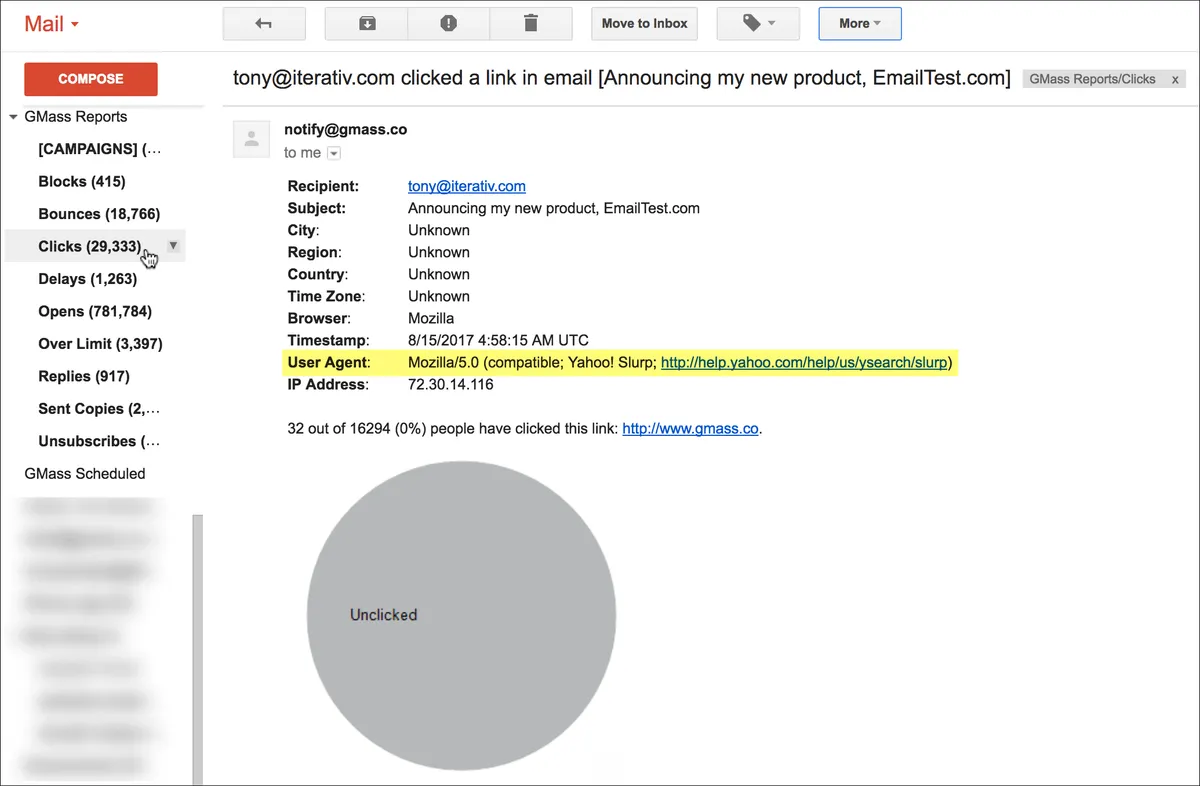
Task: Click the sidebar vertical scrollbar
Action: pos(197,648)
